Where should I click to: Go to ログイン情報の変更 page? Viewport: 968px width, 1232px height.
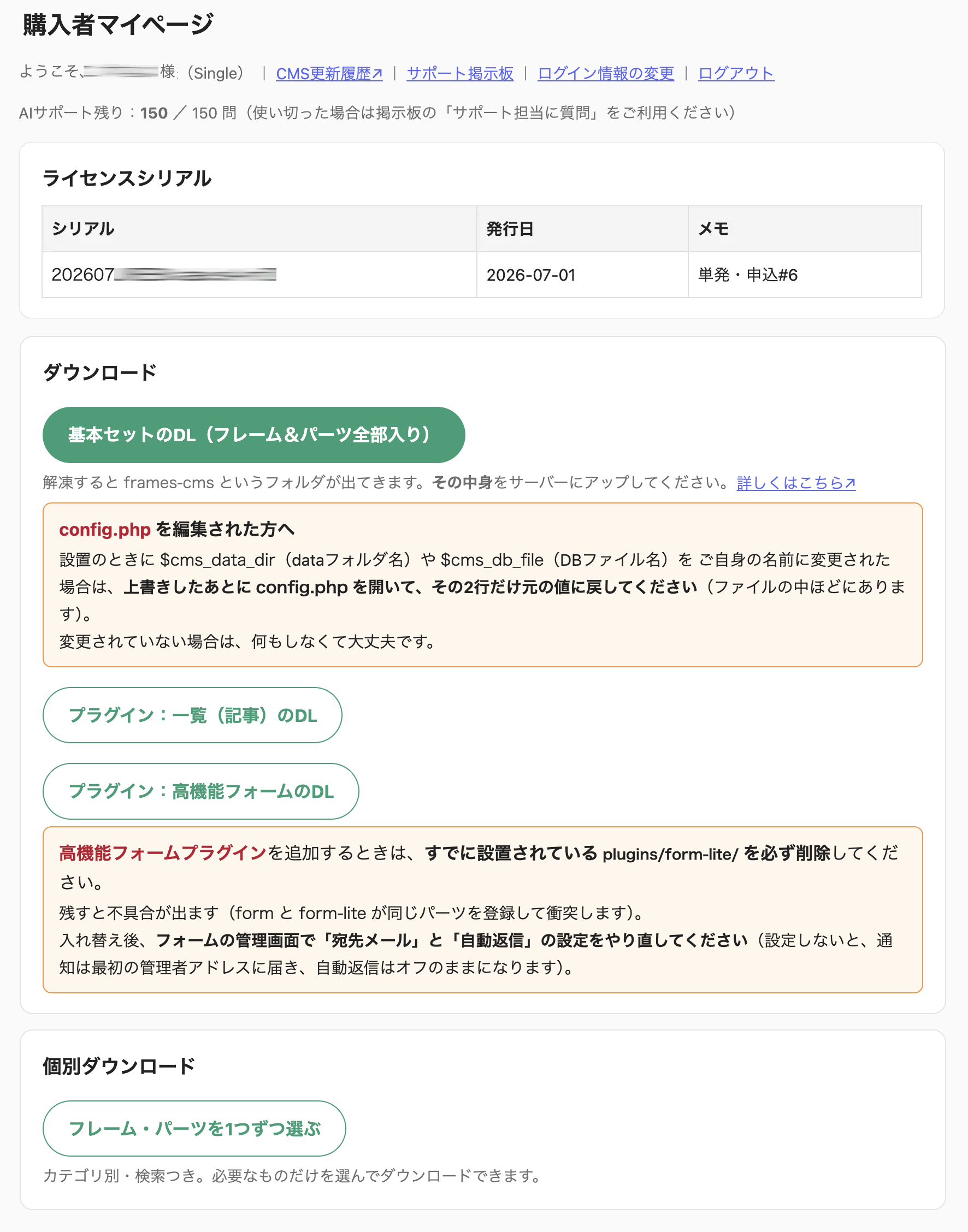(x=605, y=74)
